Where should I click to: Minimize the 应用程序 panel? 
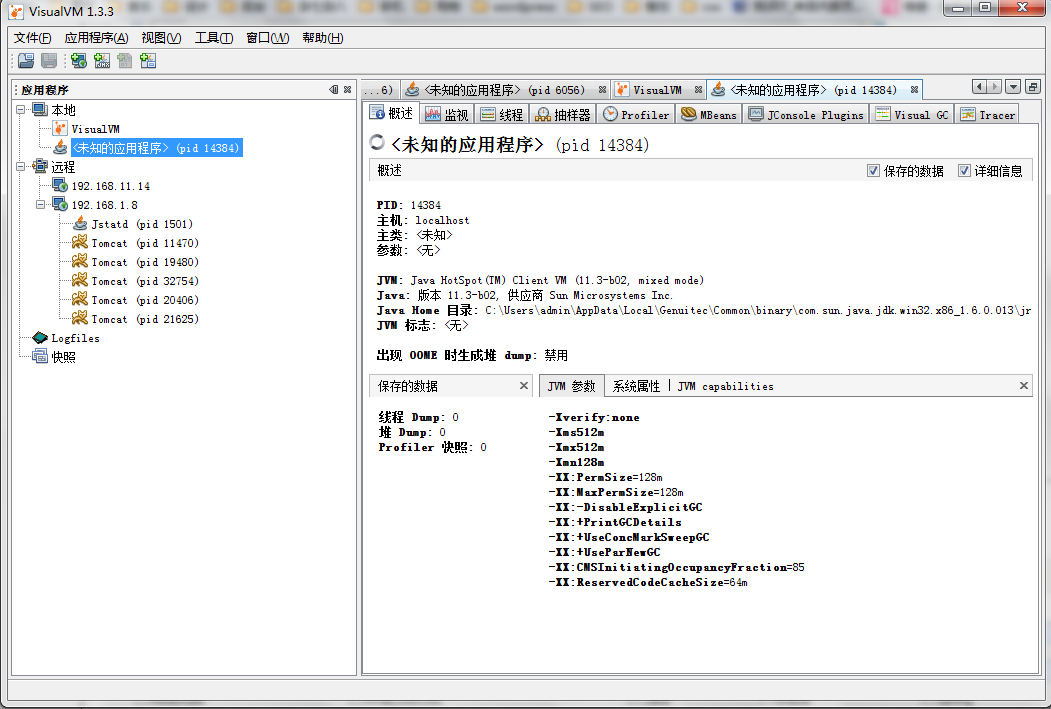click(334, 89)
